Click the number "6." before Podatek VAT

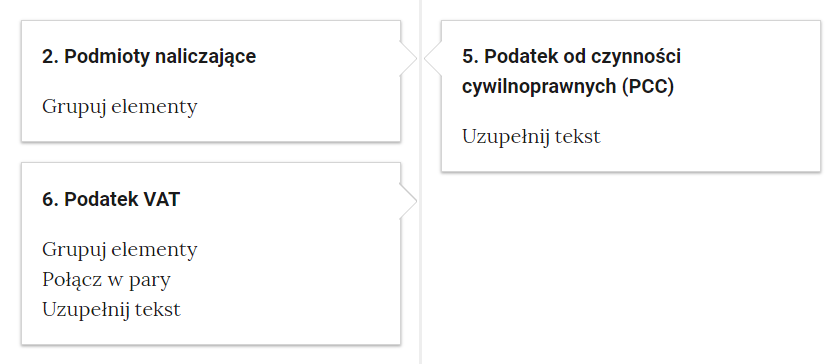(x=50, y=200)
